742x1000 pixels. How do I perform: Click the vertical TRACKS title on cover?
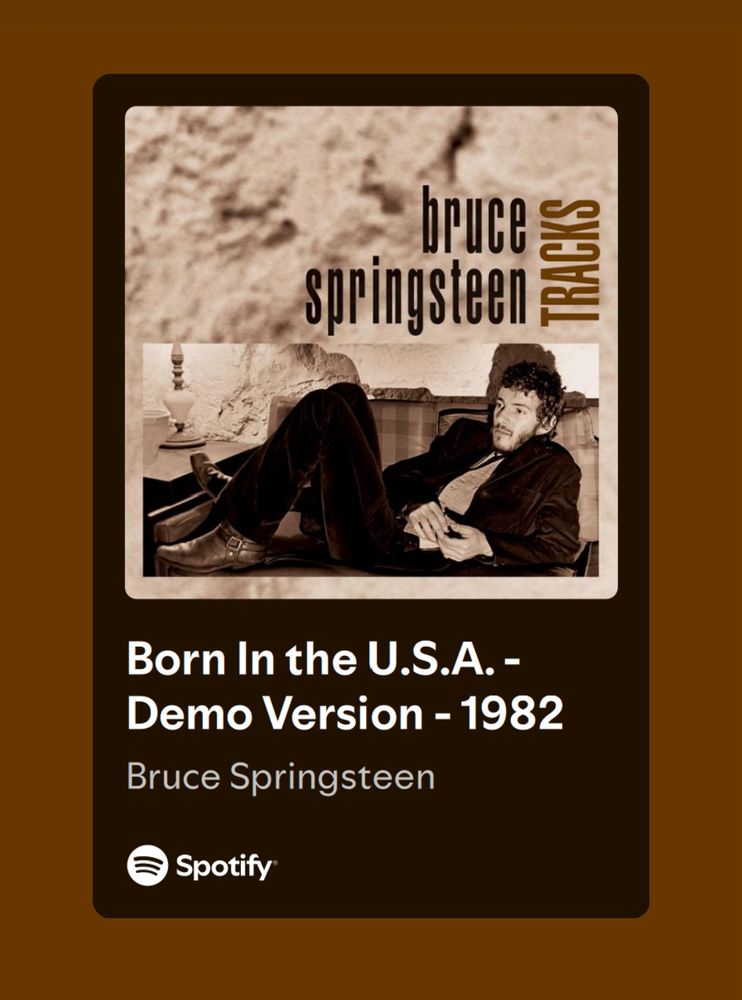click(570, 263)
